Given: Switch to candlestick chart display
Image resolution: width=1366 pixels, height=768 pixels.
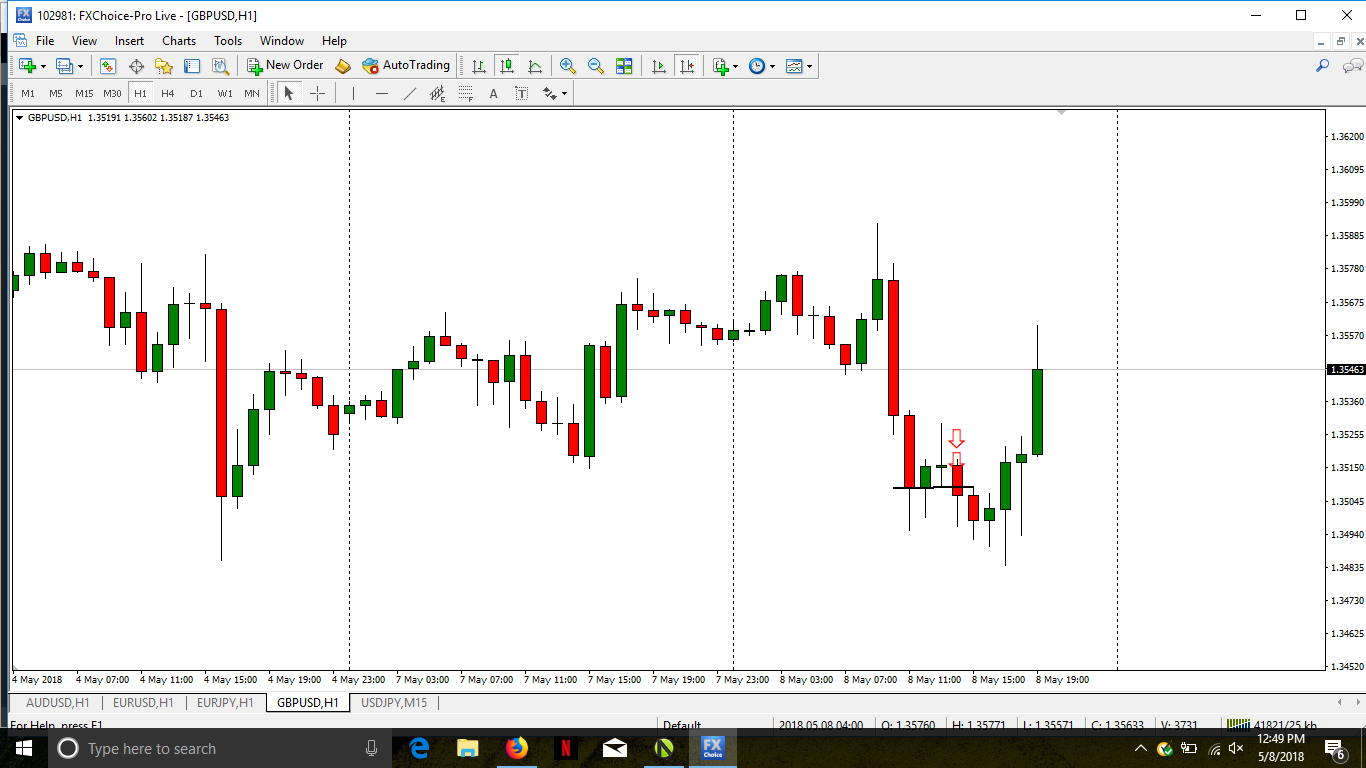Looking at the screenshot, I should pos(507,66).
